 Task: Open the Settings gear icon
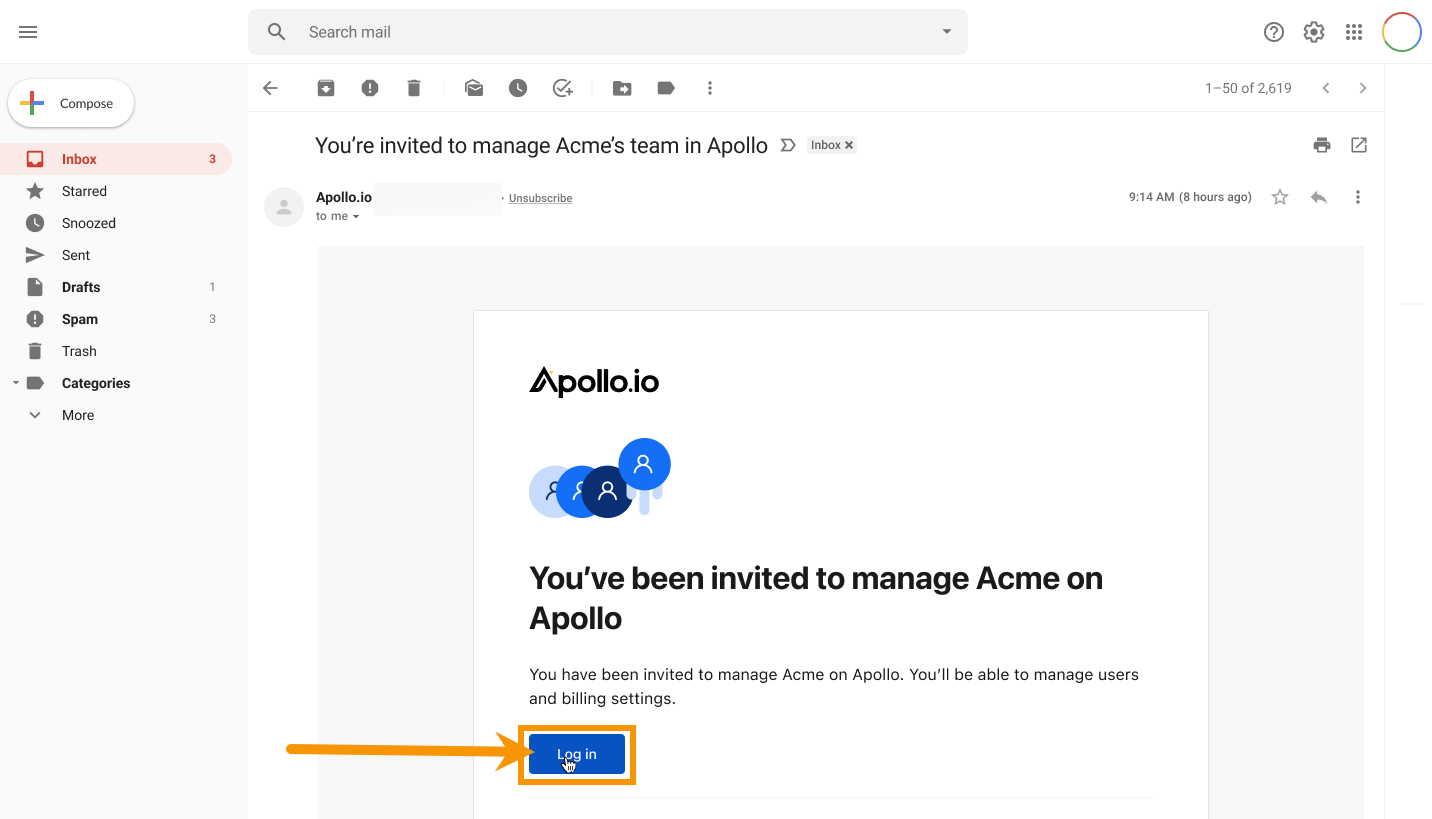click(1314, 32)
